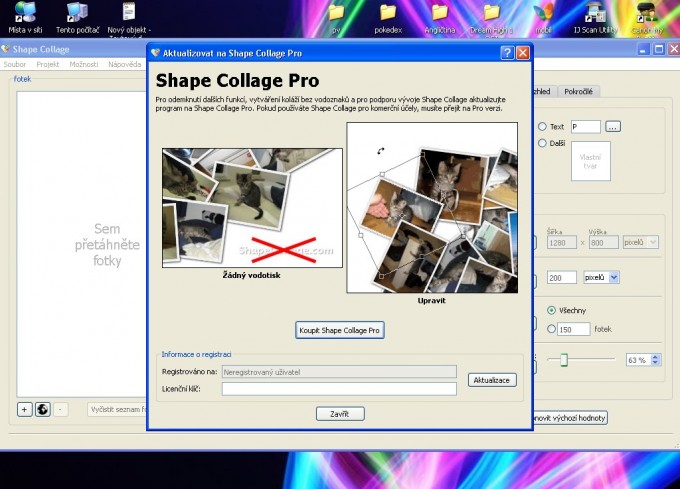Select the Další shape radio button
This screenshot has width=680, height=489.
coord(542,143)
